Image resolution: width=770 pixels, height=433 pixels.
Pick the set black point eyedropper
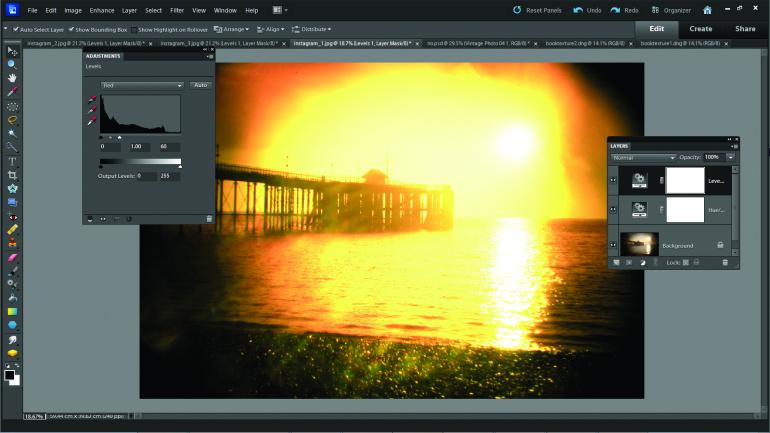[x=92, y=100]
